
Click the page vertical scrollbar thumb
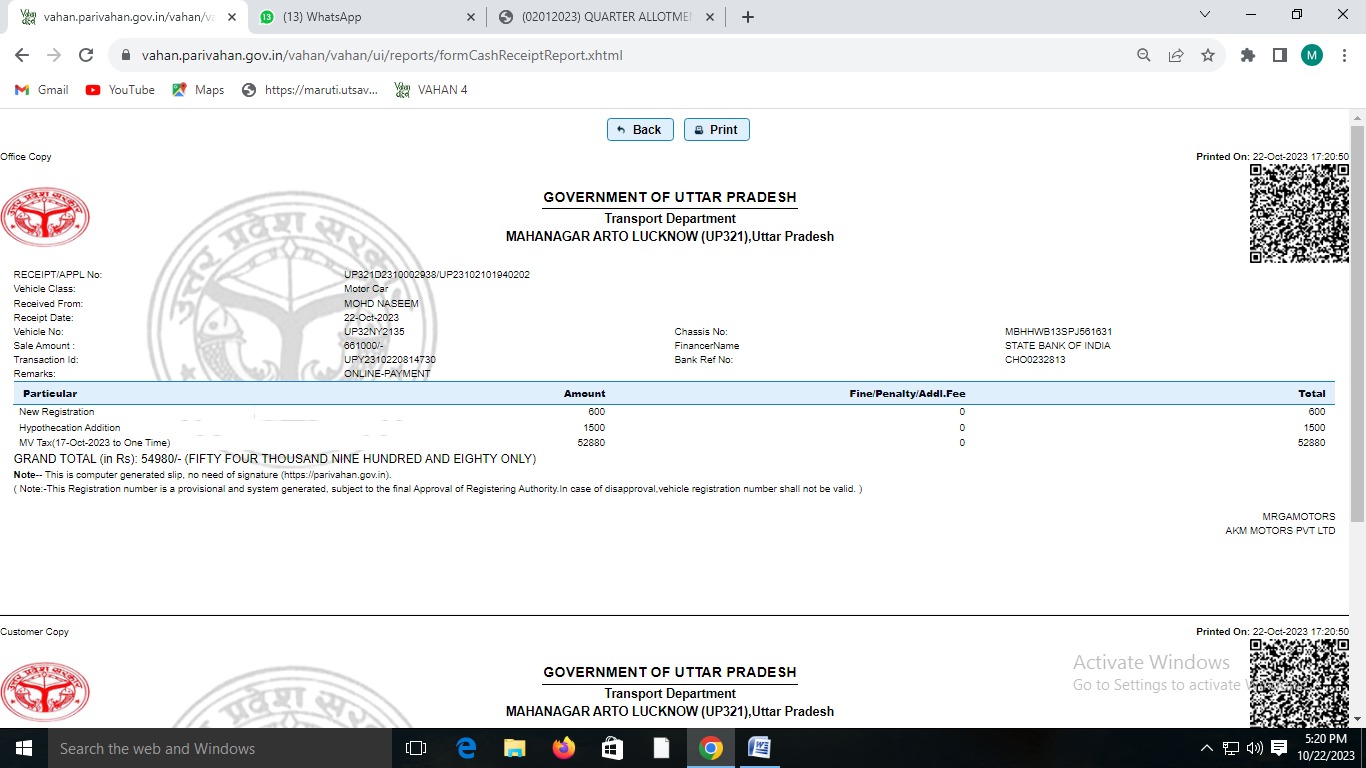point(1357,323)
